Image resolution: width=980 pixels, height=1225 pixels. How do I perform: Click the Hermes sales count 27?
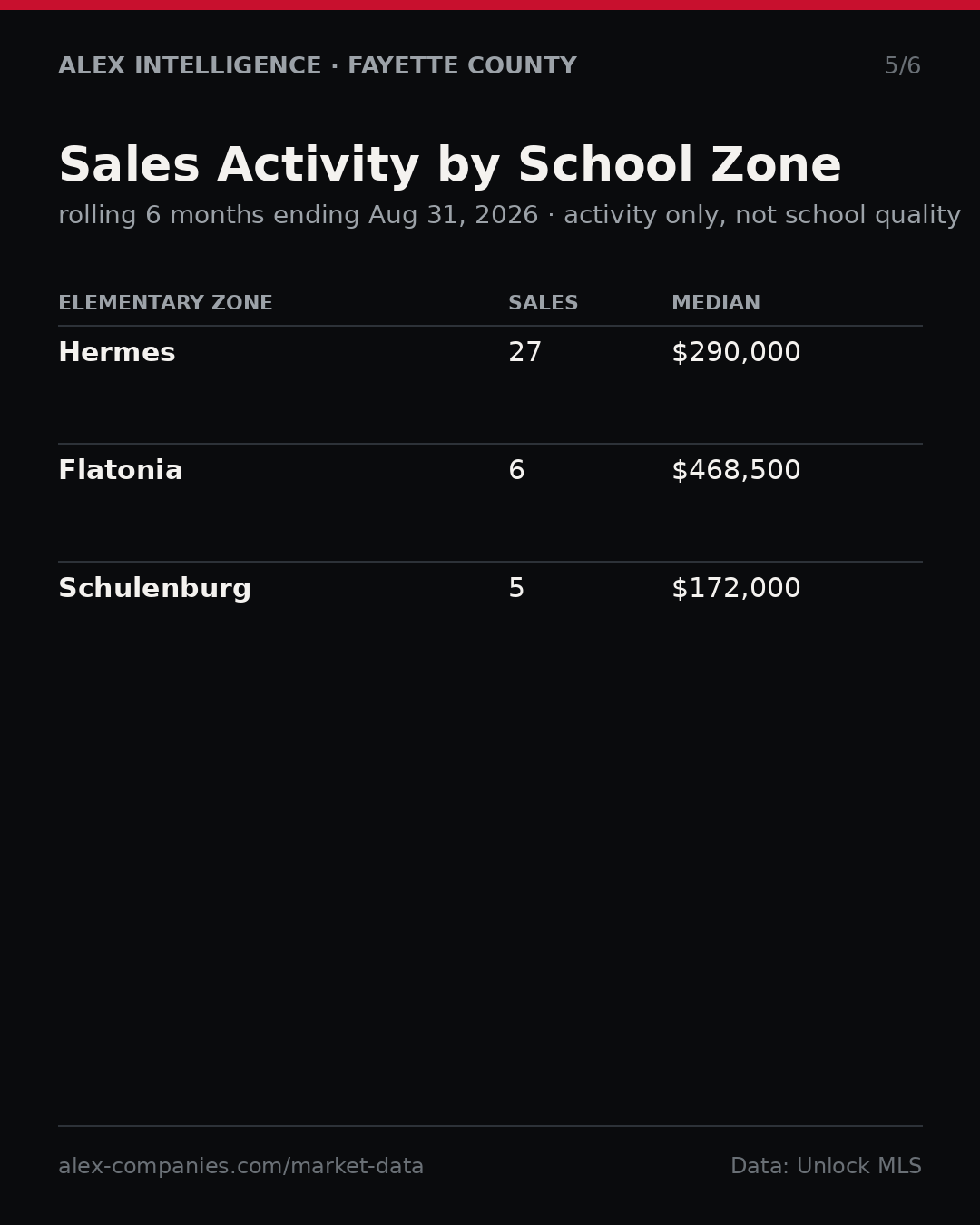pos(524,353)
